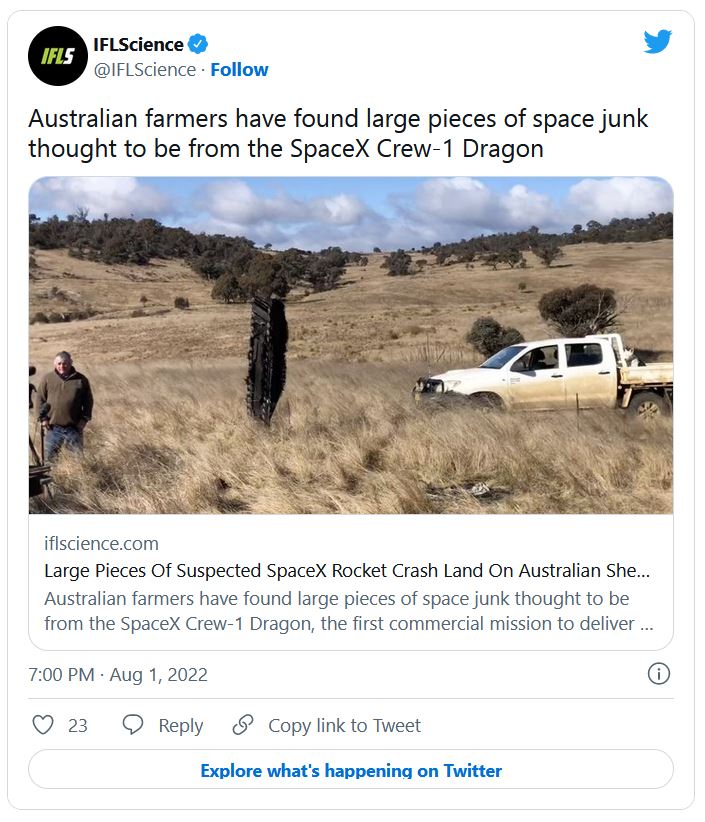705x822 pixels.
Task: Click the 23 likes count
Action: tap(78, 726)
